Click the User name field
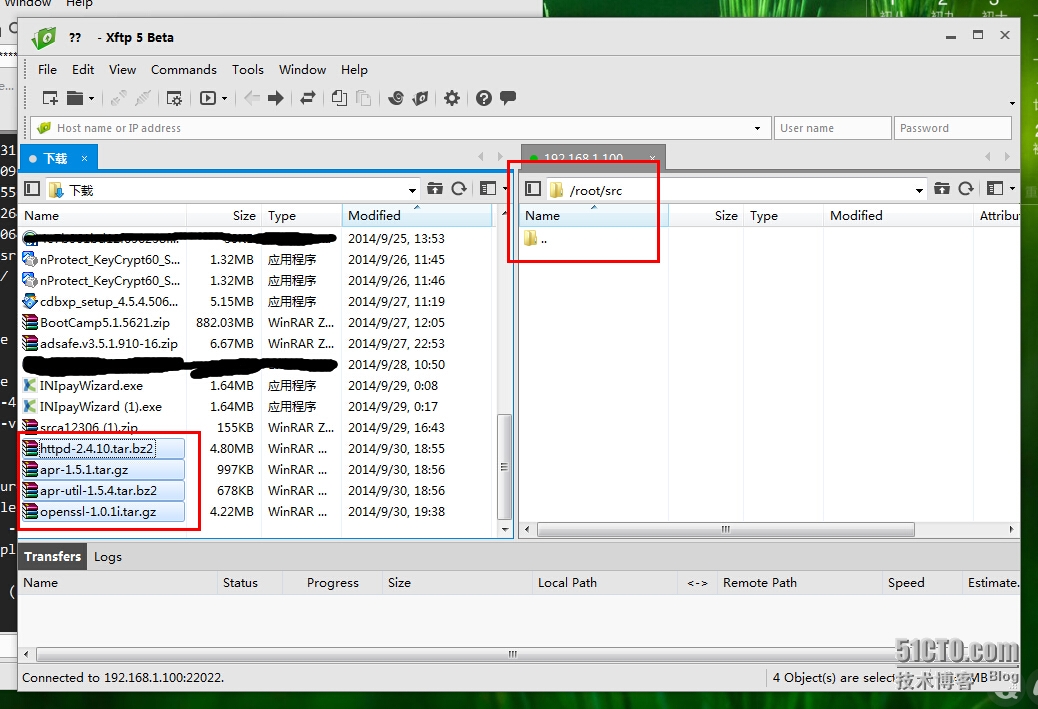 coord(833,128)
